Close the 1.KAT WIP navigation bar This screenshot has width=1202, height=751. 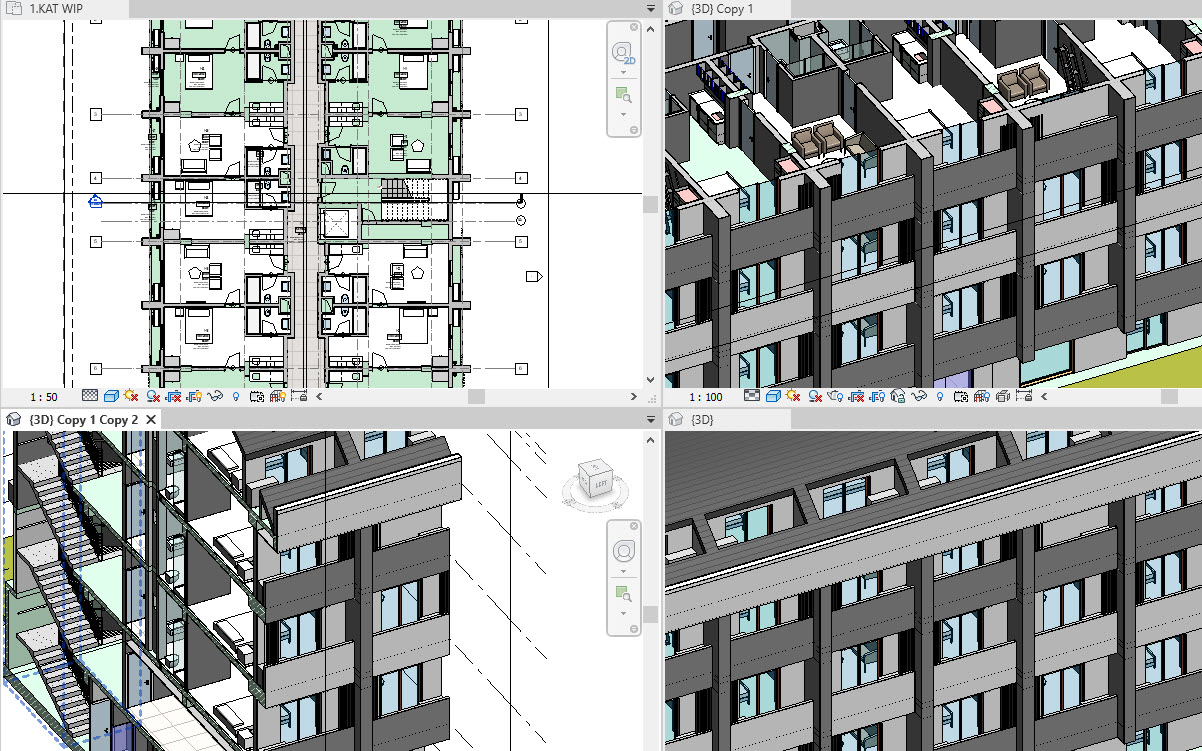pos(634,27)
